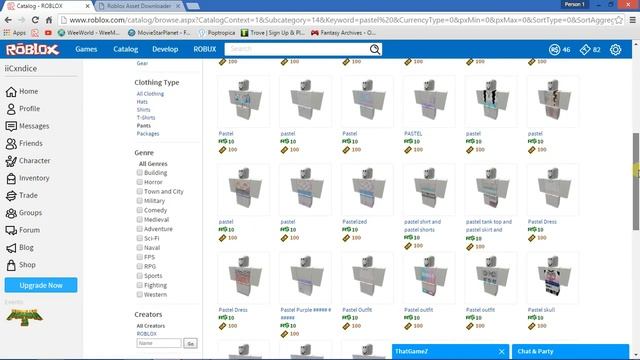Open the Pastelized item link

355,222
